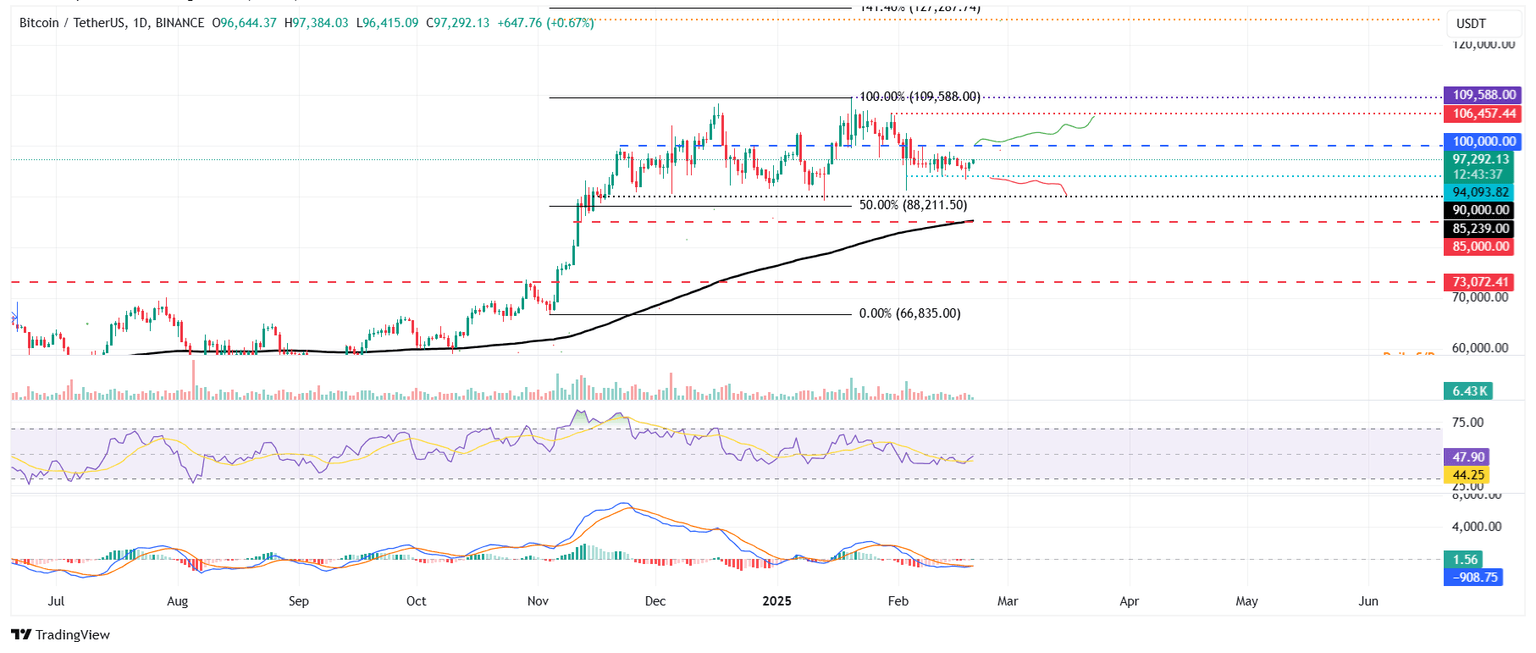
Task: Select the current price tag 97,292.13
Action: pyautogui.click(x=1482, y=159)
